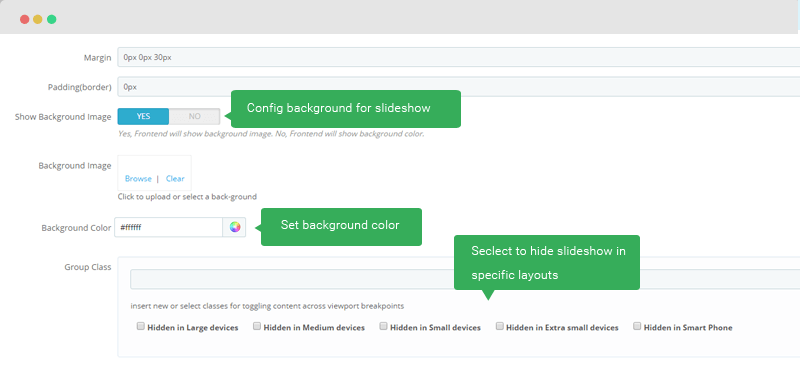Viewport: 800px width, 380px height.
Task: Click the yellow minimize window dot
Action: point(38,19)
